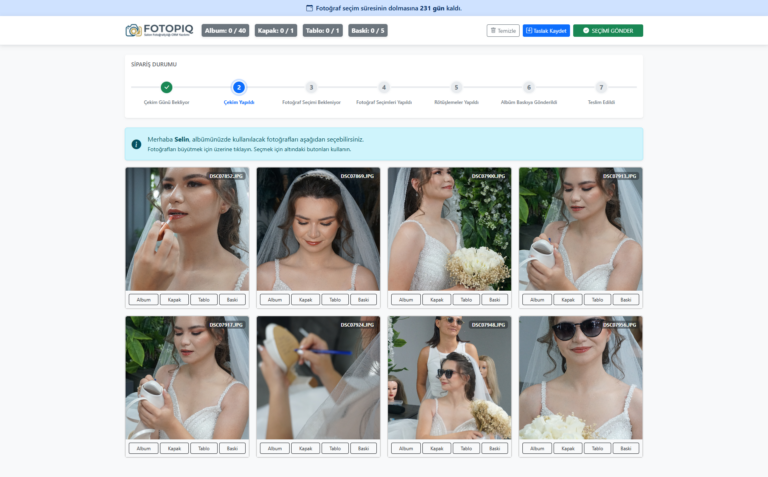
Task: Toggle 'Baskı' for photo DSC07913.JPG
Action: tap(625, 299)
